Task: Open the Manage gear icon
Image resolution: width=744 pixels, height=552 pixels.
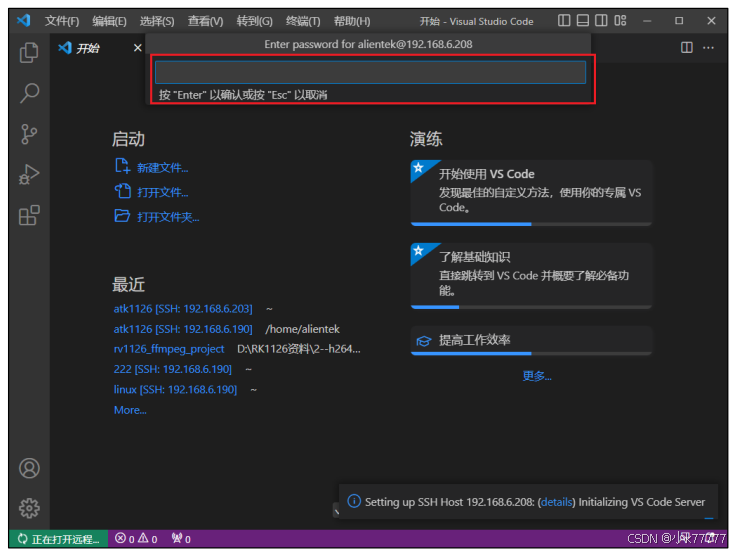Action: pyautogui.click(x=29, y=508)
